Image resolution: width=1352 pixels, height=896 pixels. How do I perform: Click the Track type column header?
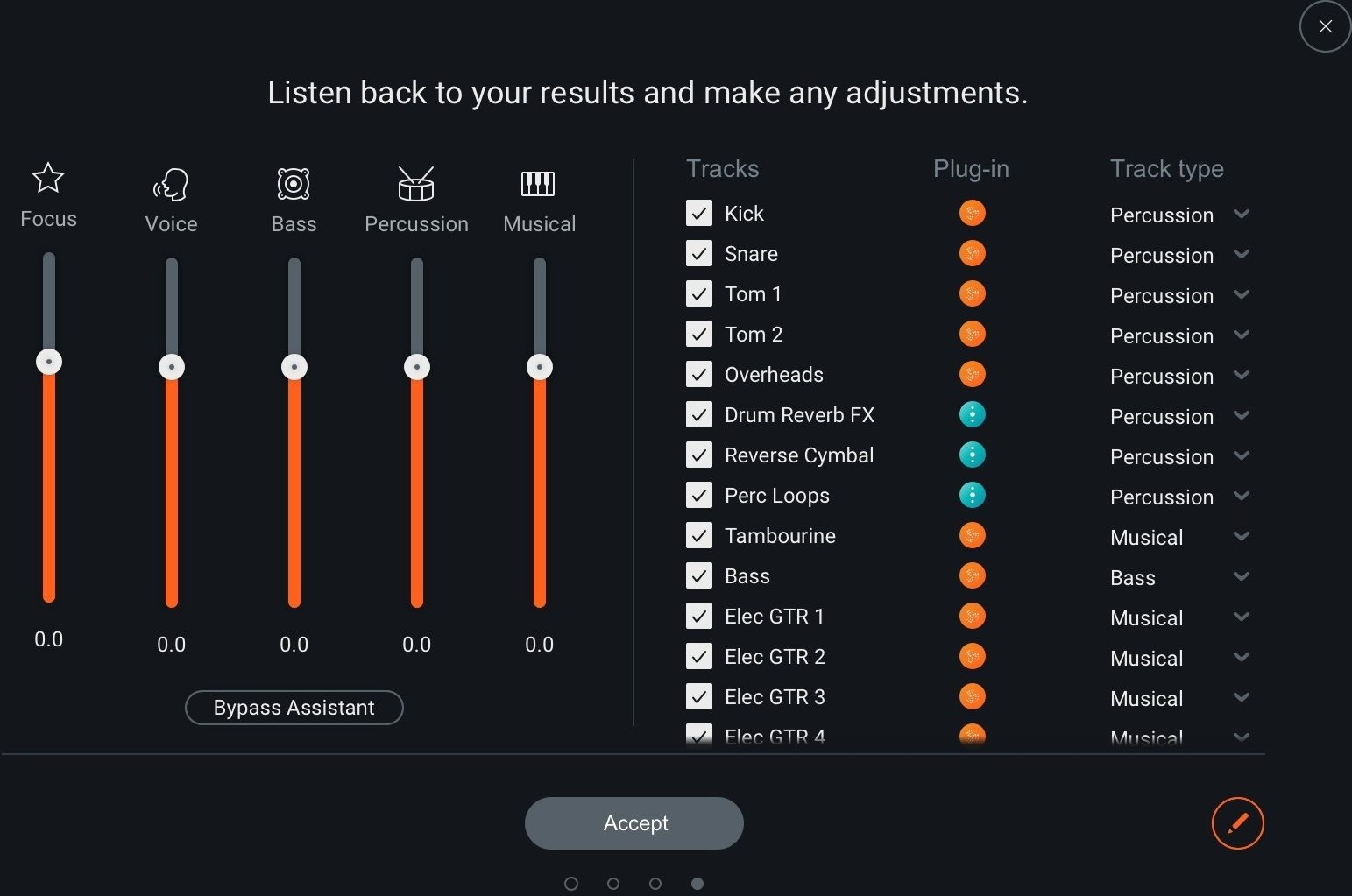pyautogui.click(x=1167, y=169)
